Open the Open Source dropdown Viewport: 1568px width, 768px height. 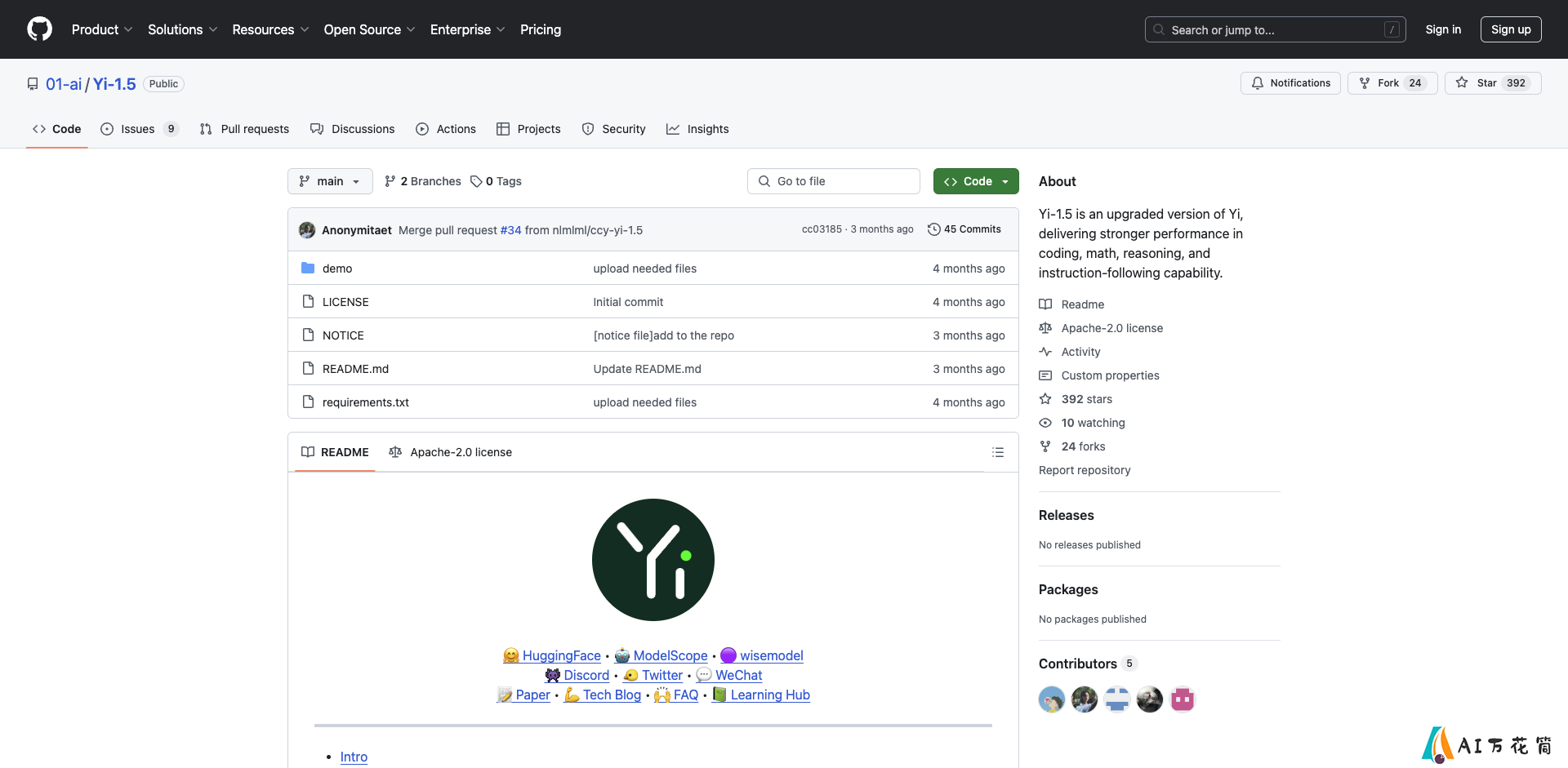click(x=369, y=29)
